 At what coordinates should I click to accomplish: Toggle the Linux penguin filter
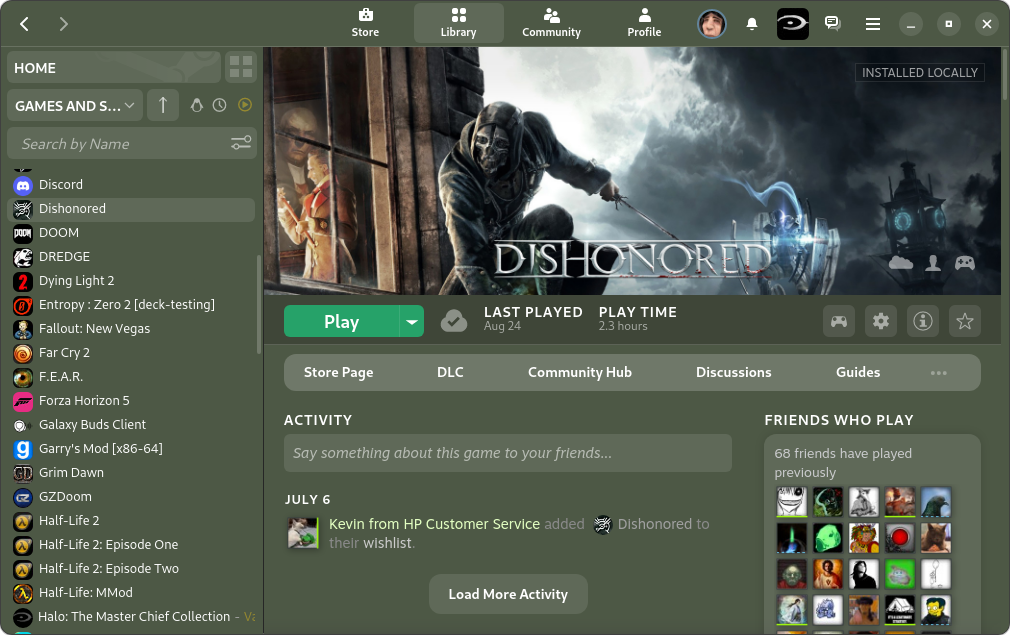click(x=196, y=105)
